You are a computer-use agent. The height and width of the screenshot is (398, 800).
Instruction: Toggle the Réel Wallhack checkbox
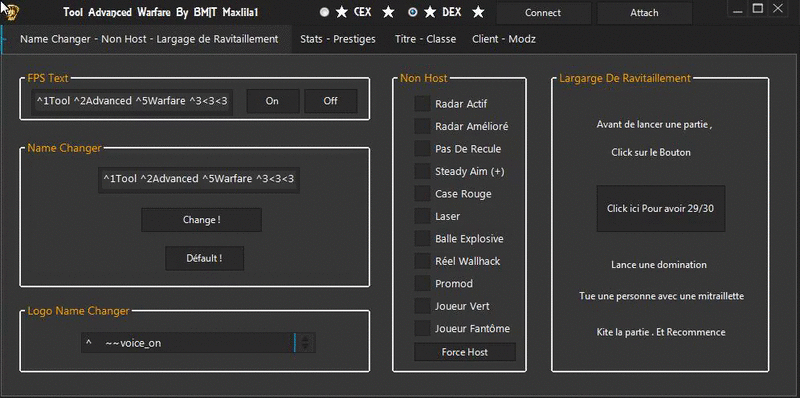(422, 261)
